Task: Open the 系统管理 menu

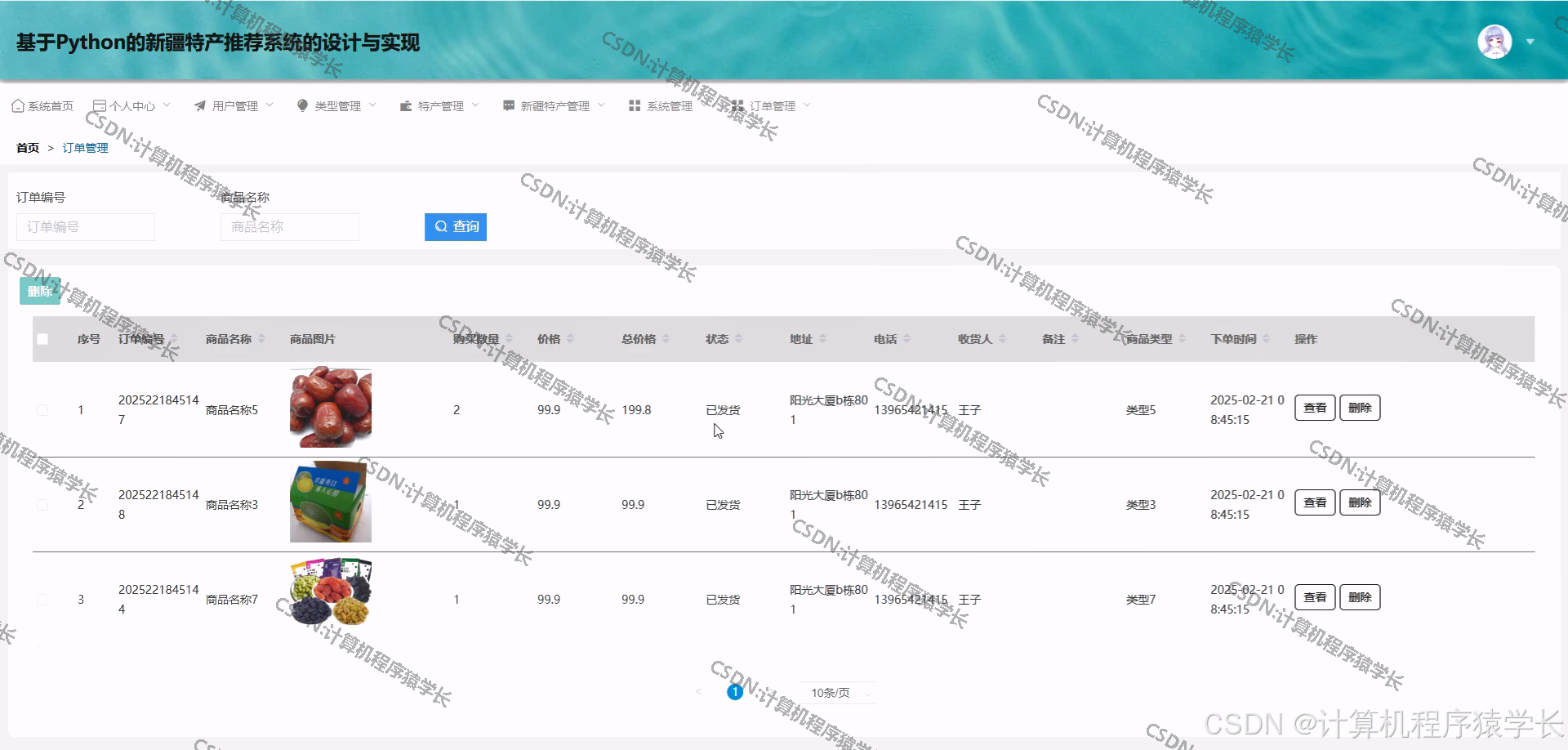Action: pyautogui.click(x=661, y=106)
